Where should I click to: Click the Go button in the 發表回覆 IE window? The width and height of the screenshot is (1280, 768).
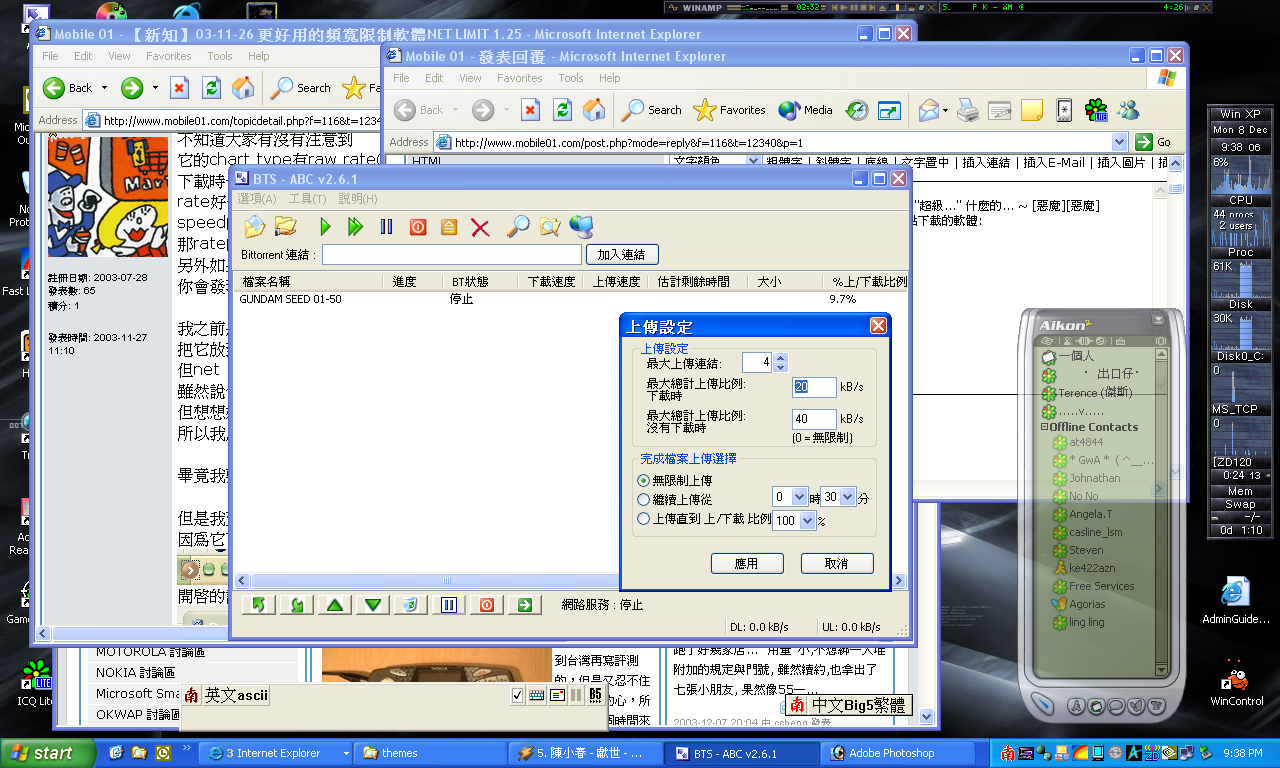(1156, 142)
